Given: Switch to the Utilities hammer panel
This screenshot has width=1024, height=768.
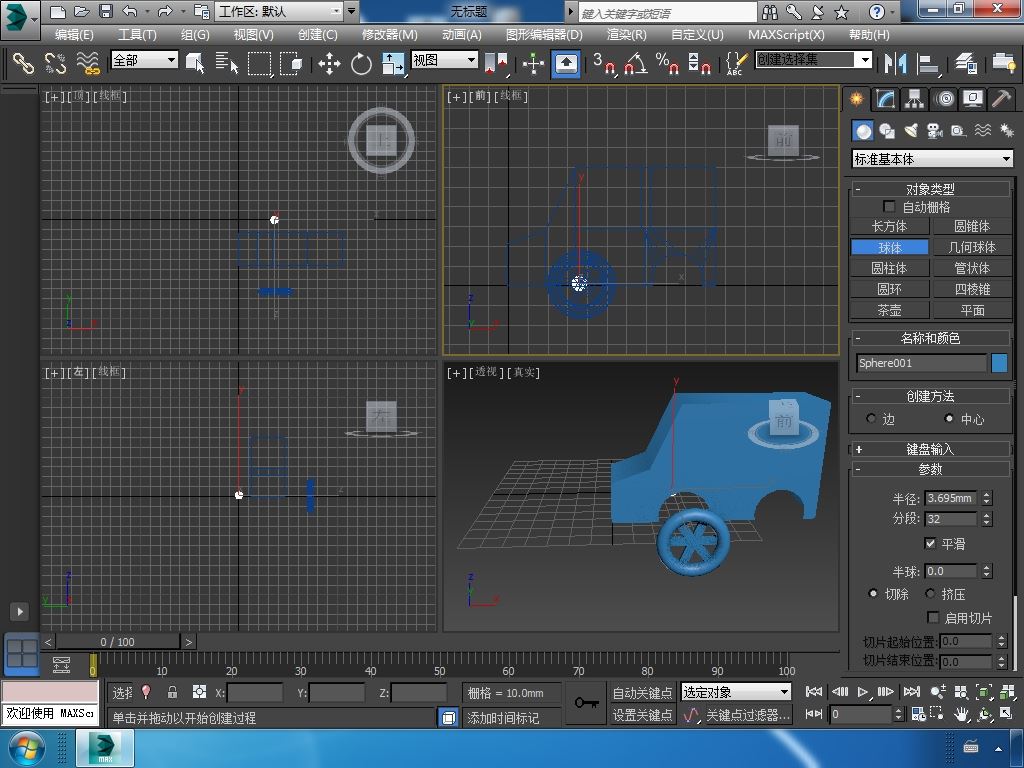Looking at the screenshot, I should (1001, 99).
